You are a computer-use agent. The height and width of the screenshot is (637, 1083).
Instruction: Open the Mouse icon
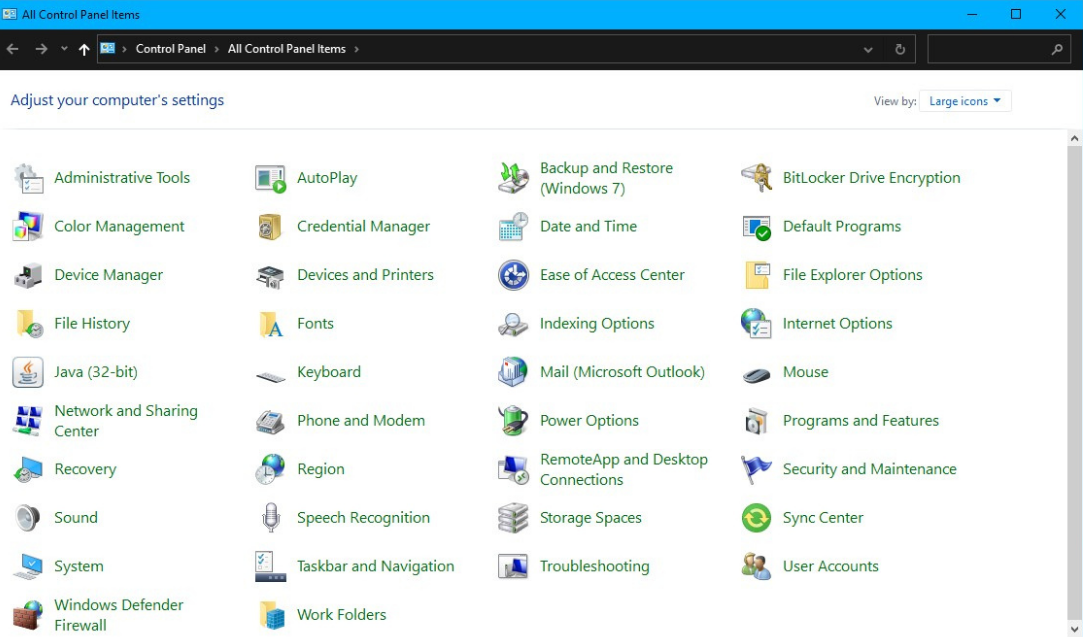coord(756,375)
